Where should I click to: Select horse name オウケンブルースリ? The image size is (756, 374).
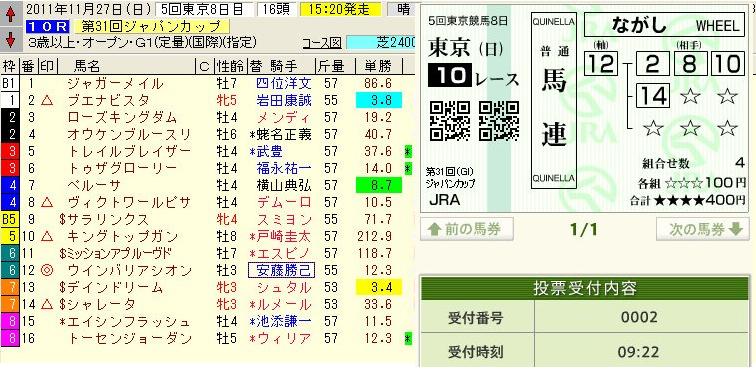(x=129, y=134)
